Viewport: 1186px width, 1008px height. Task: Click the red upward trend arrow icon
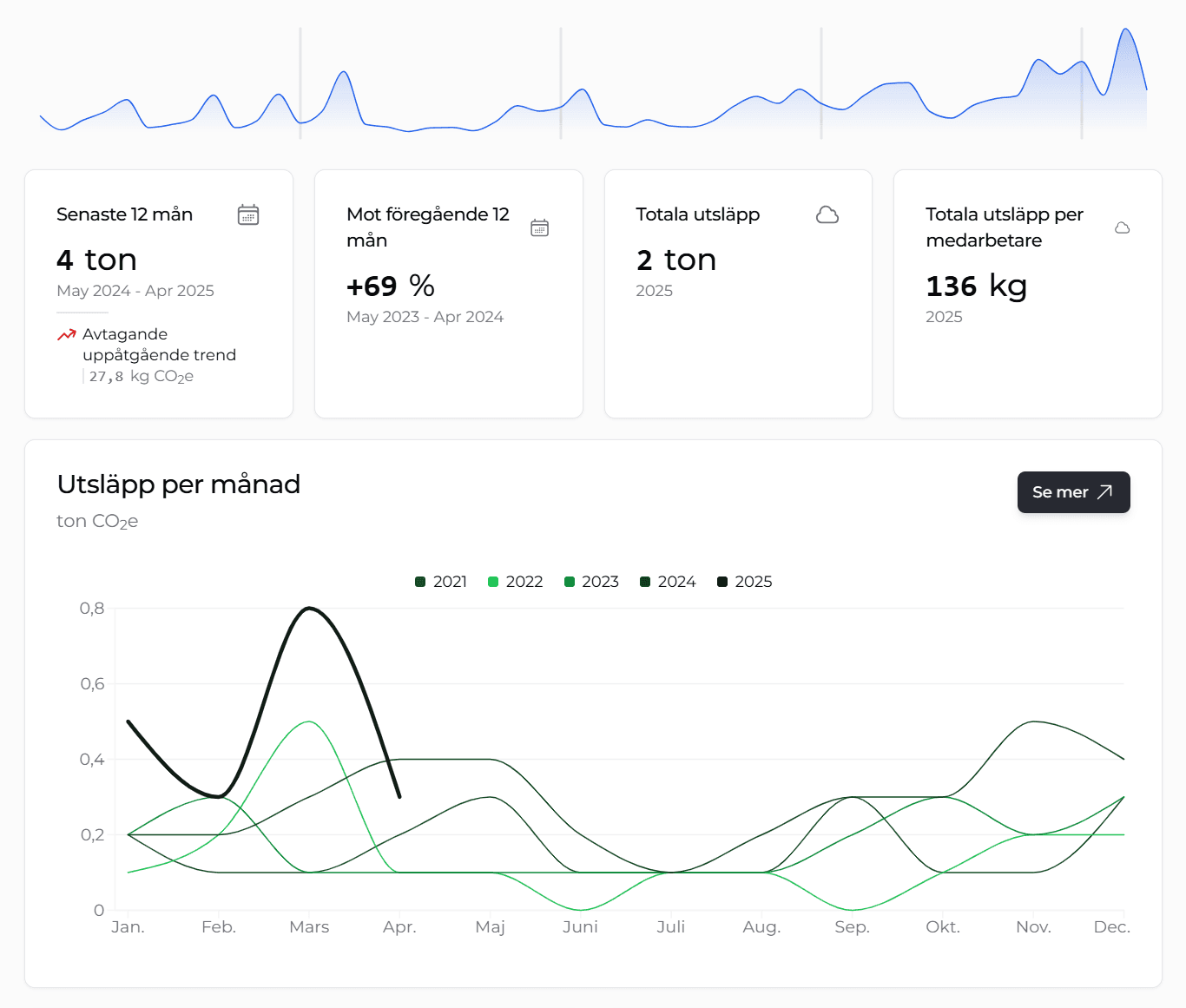pos(67,335)
